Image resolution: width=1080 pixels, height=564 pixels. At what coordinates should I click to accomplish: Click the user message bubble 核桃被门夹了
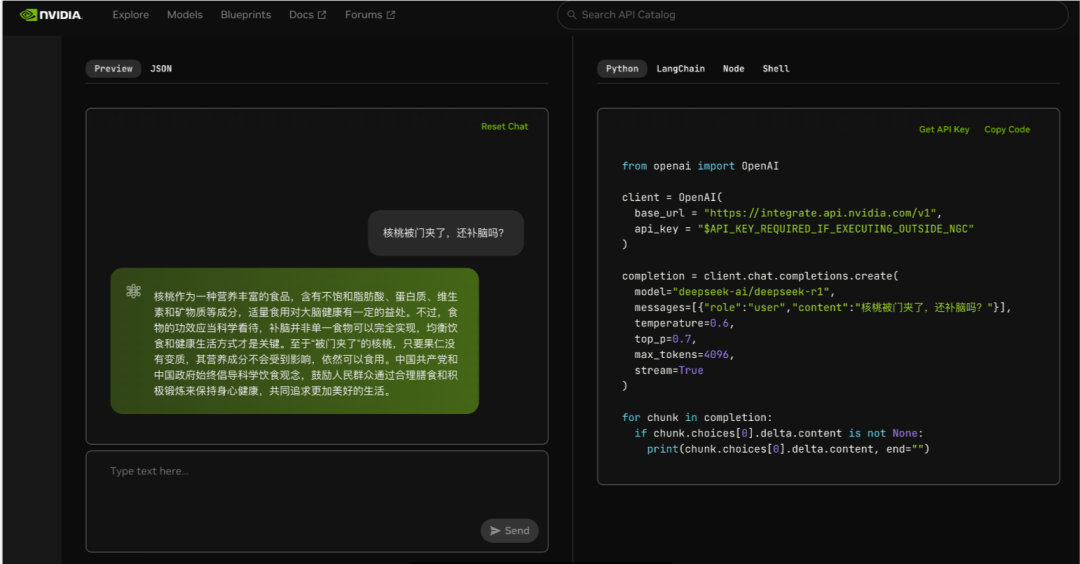[446, 233]
